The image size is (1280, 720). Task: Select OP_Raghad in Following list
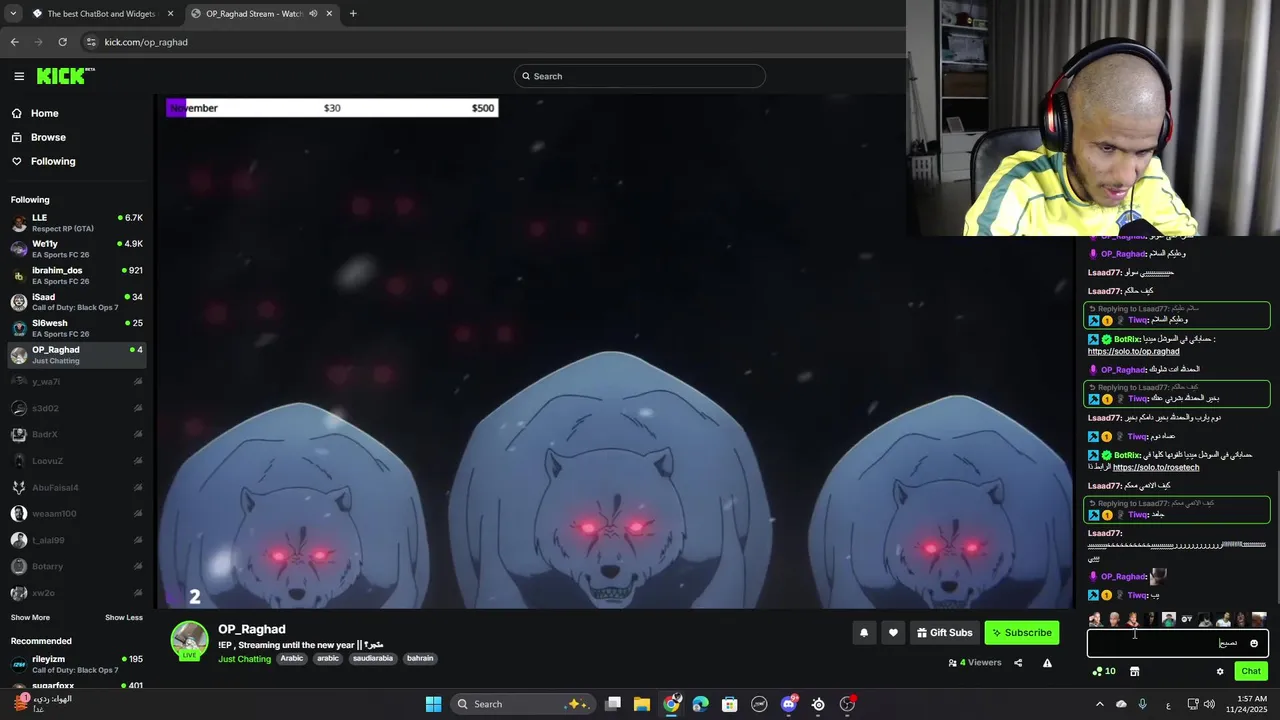pyautogui.click(x=77, y=355)
